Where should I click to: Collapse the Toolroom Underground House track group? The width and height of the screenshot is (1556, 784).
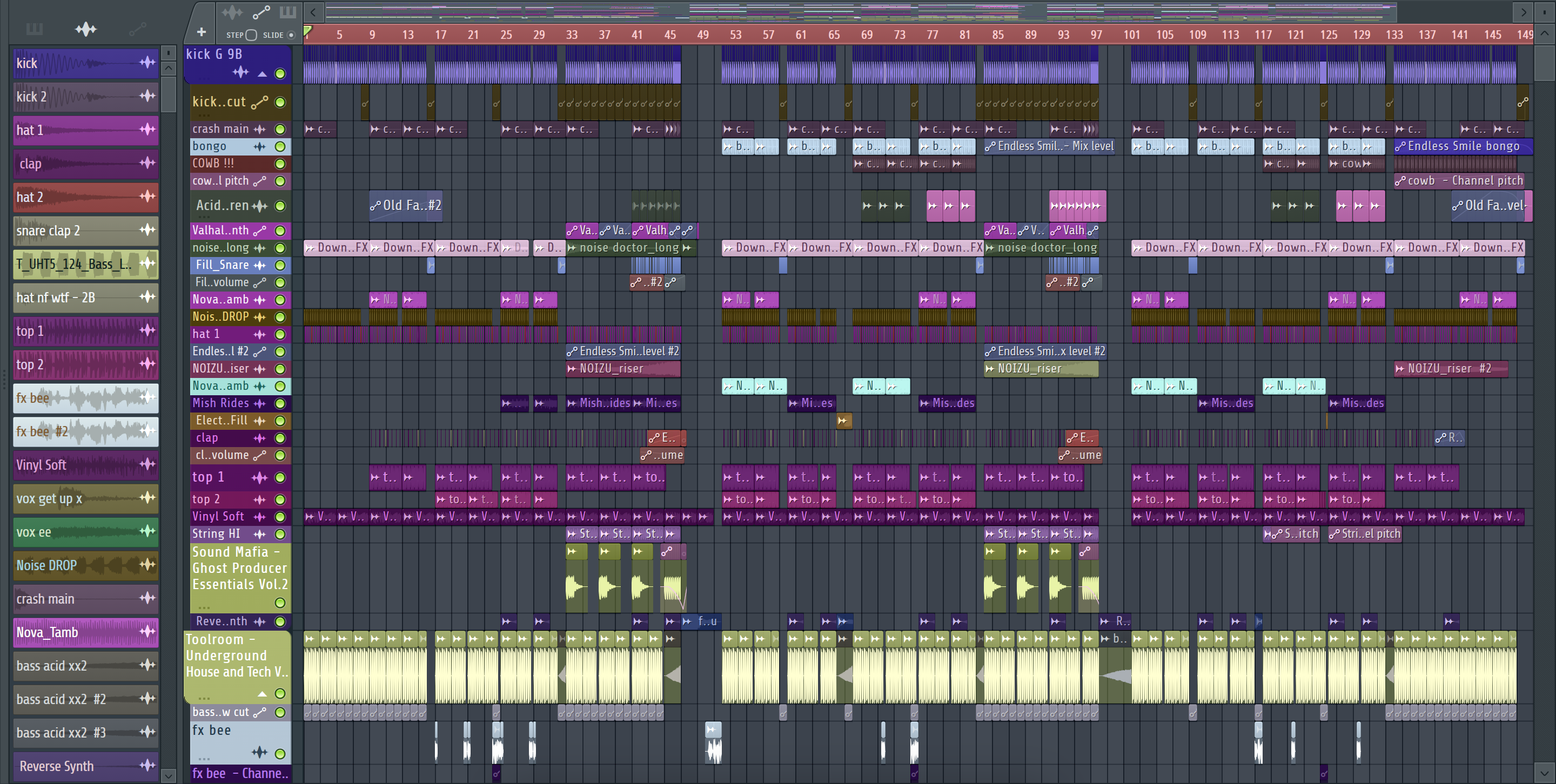(x=262, y=693)
